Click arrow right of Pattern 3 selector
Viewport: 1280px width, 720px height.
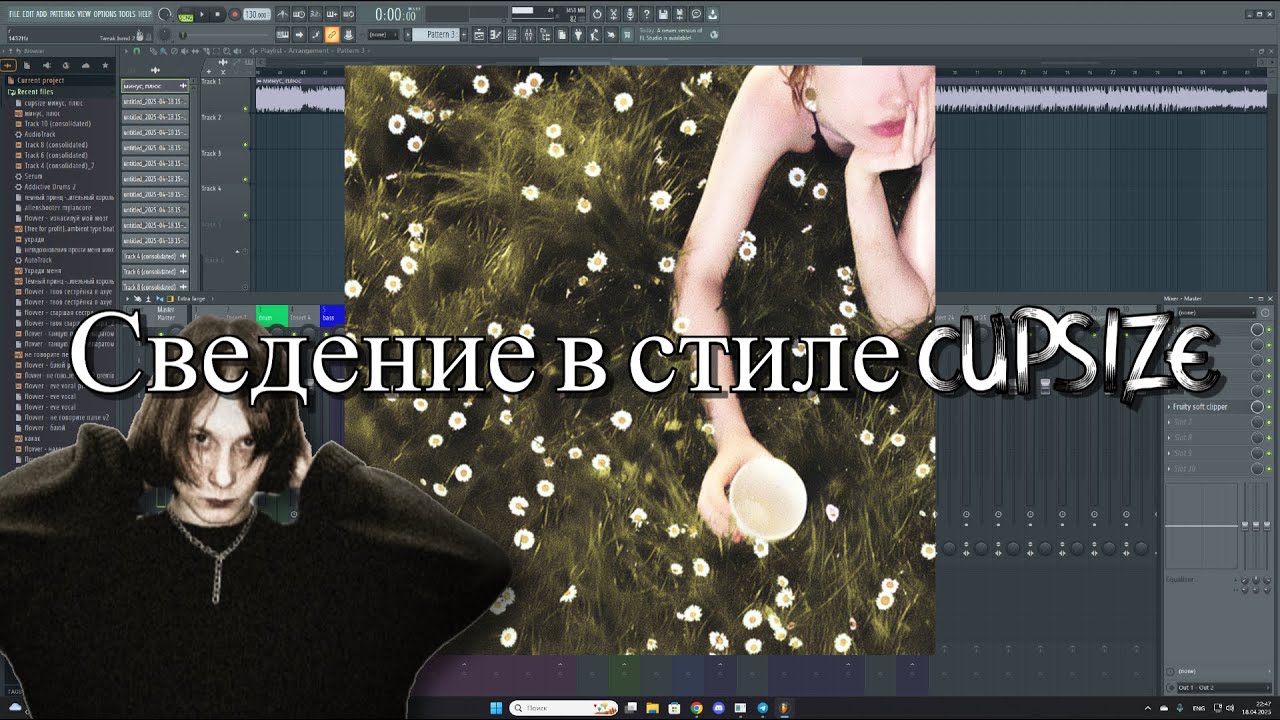[x=466, y=35]
